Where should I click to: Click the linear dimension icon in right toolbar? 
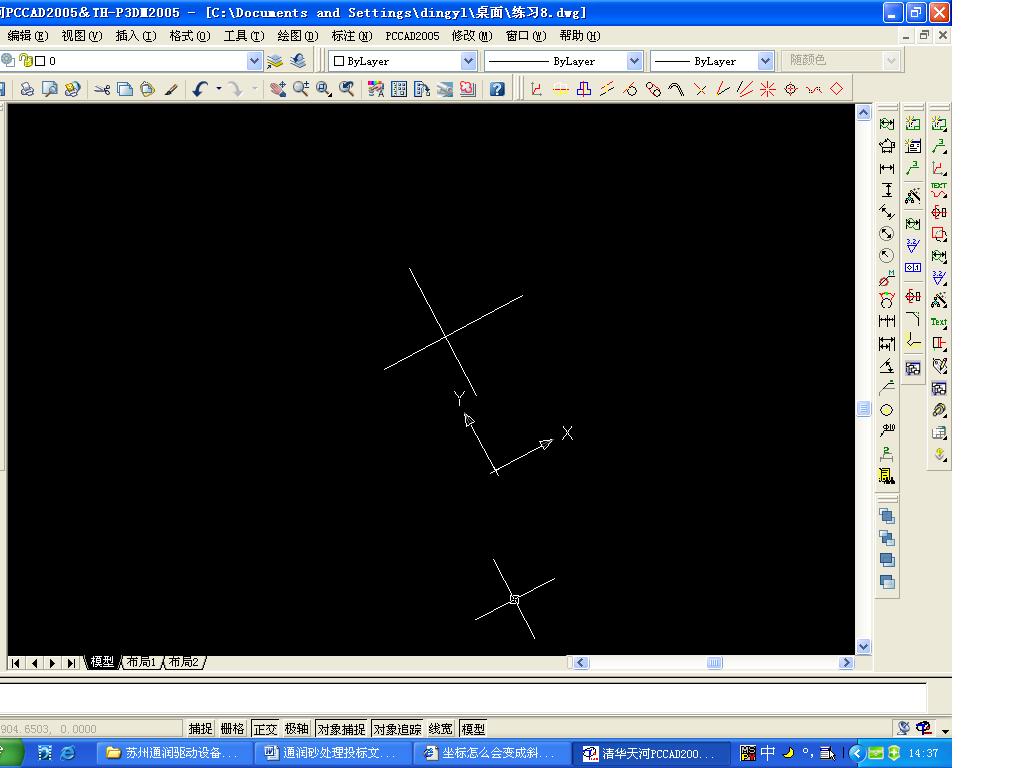tap(887, 168)
